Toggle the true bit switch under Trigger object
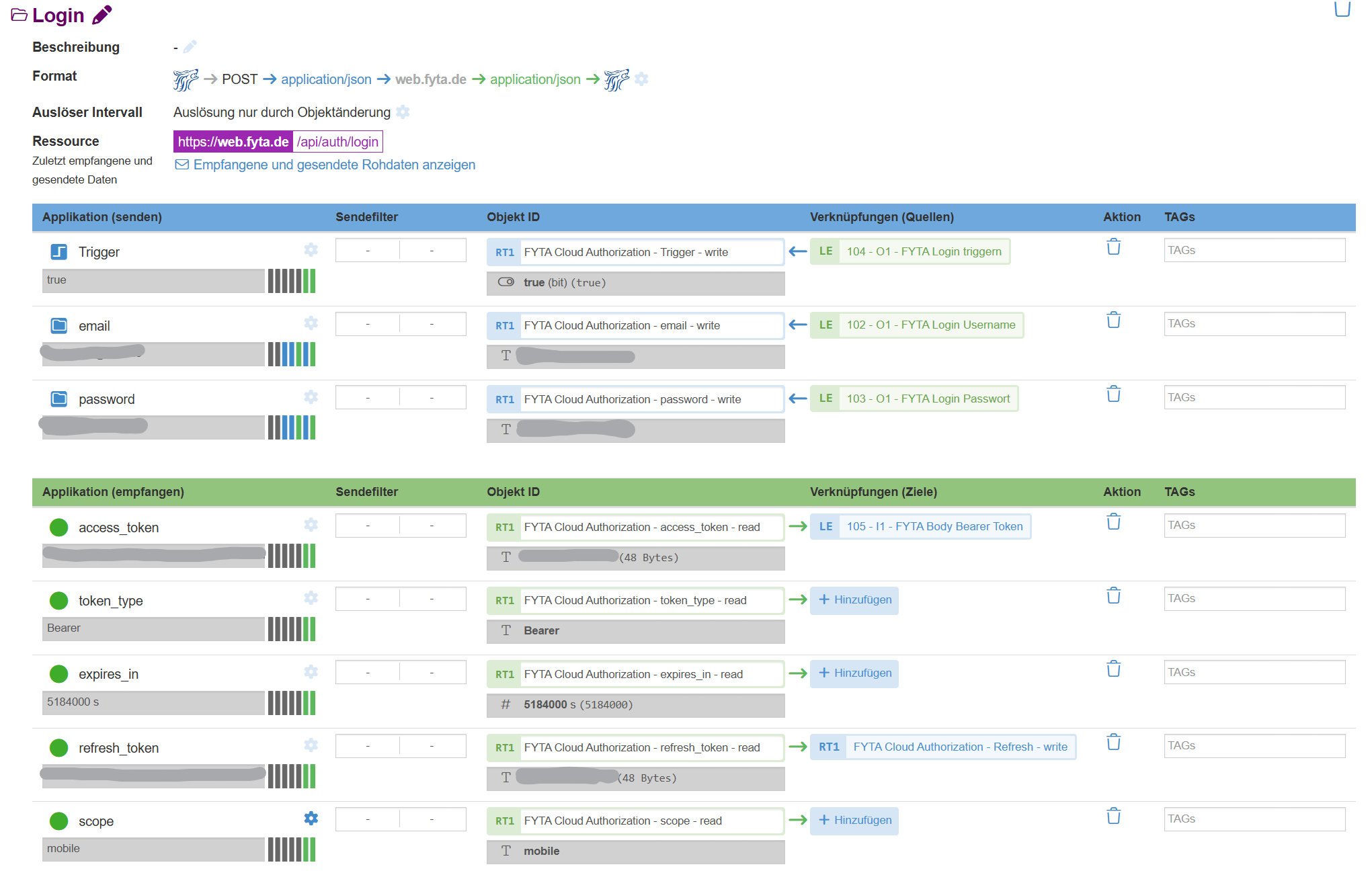Image resolution: width=1372 pixels, height=873 pixels. (506, 282)
